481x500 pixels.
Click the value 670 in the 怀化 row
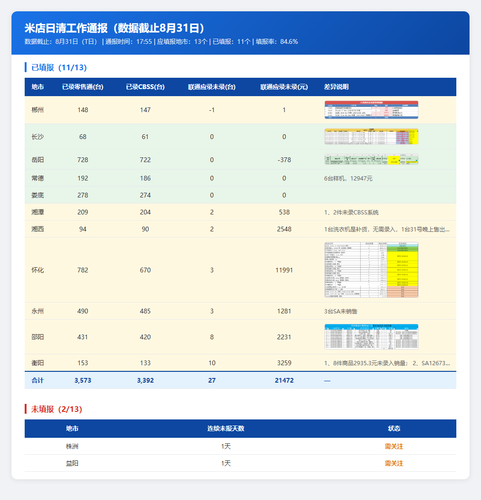tap(145, 270)
